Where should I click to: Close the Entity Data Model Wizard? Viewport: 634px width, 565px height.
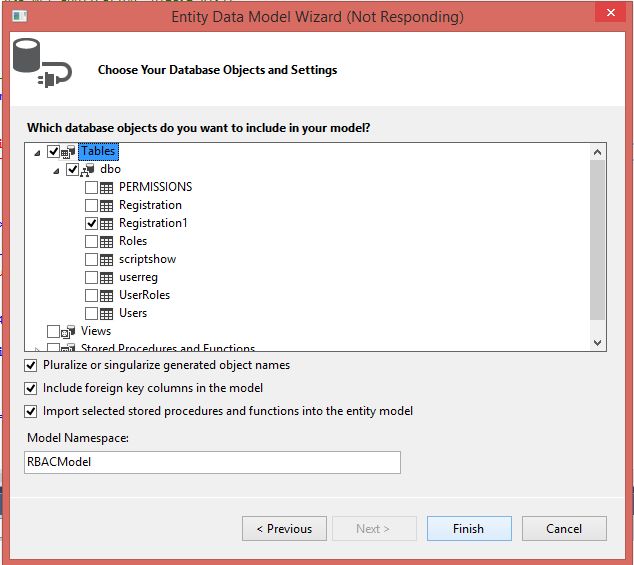click(611, 13)
